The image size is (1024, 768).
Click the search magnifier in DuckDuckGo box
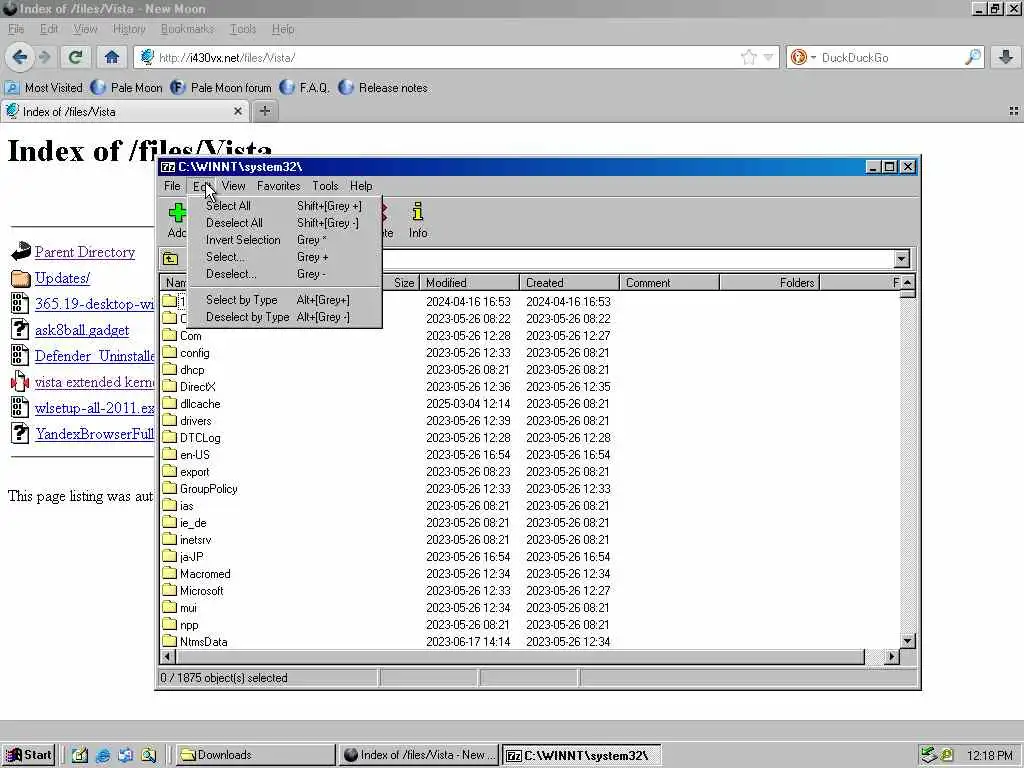coord(972,57)
